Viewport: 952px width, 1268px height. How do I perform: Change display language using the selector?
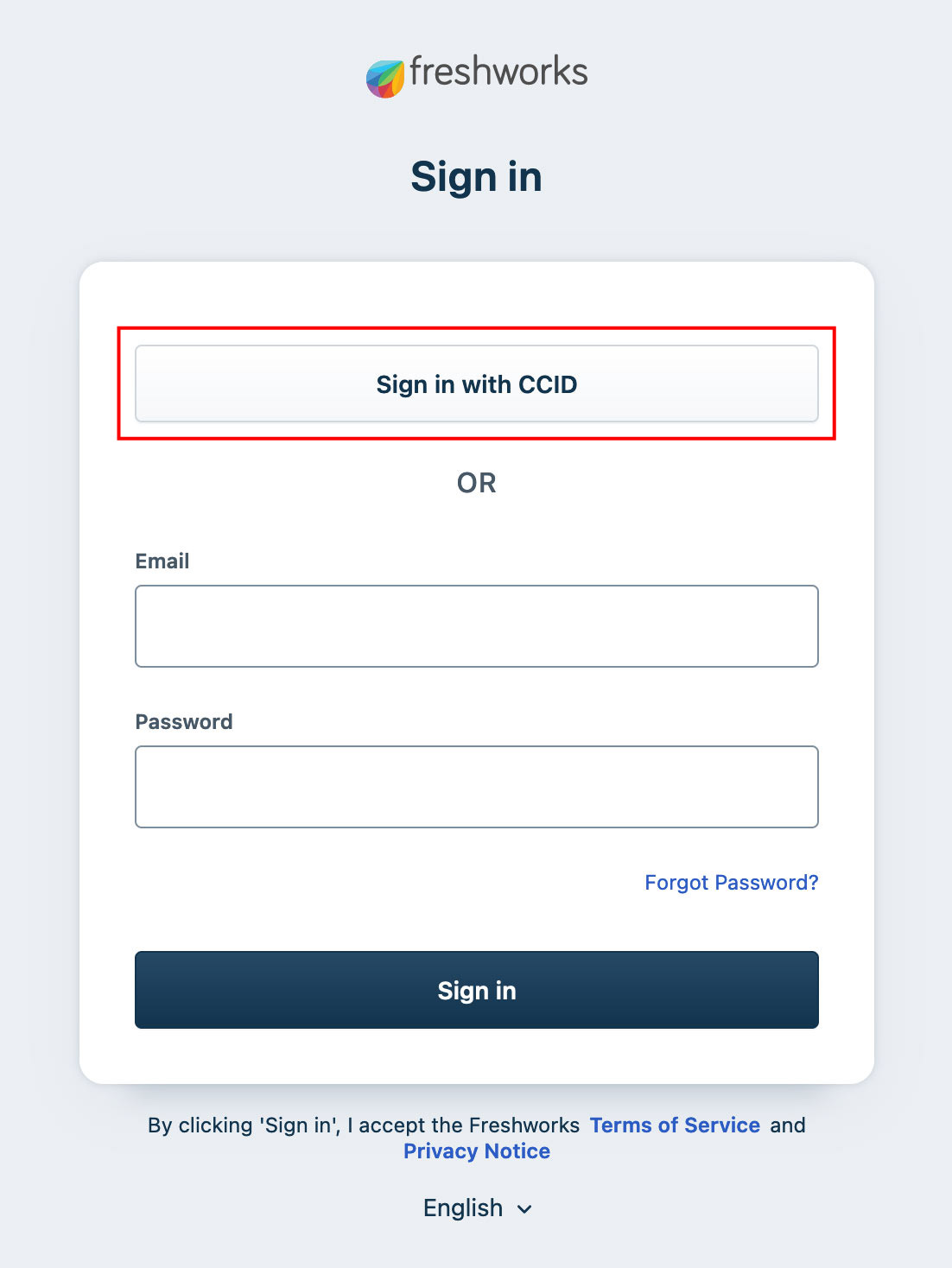click(476, 1208)
